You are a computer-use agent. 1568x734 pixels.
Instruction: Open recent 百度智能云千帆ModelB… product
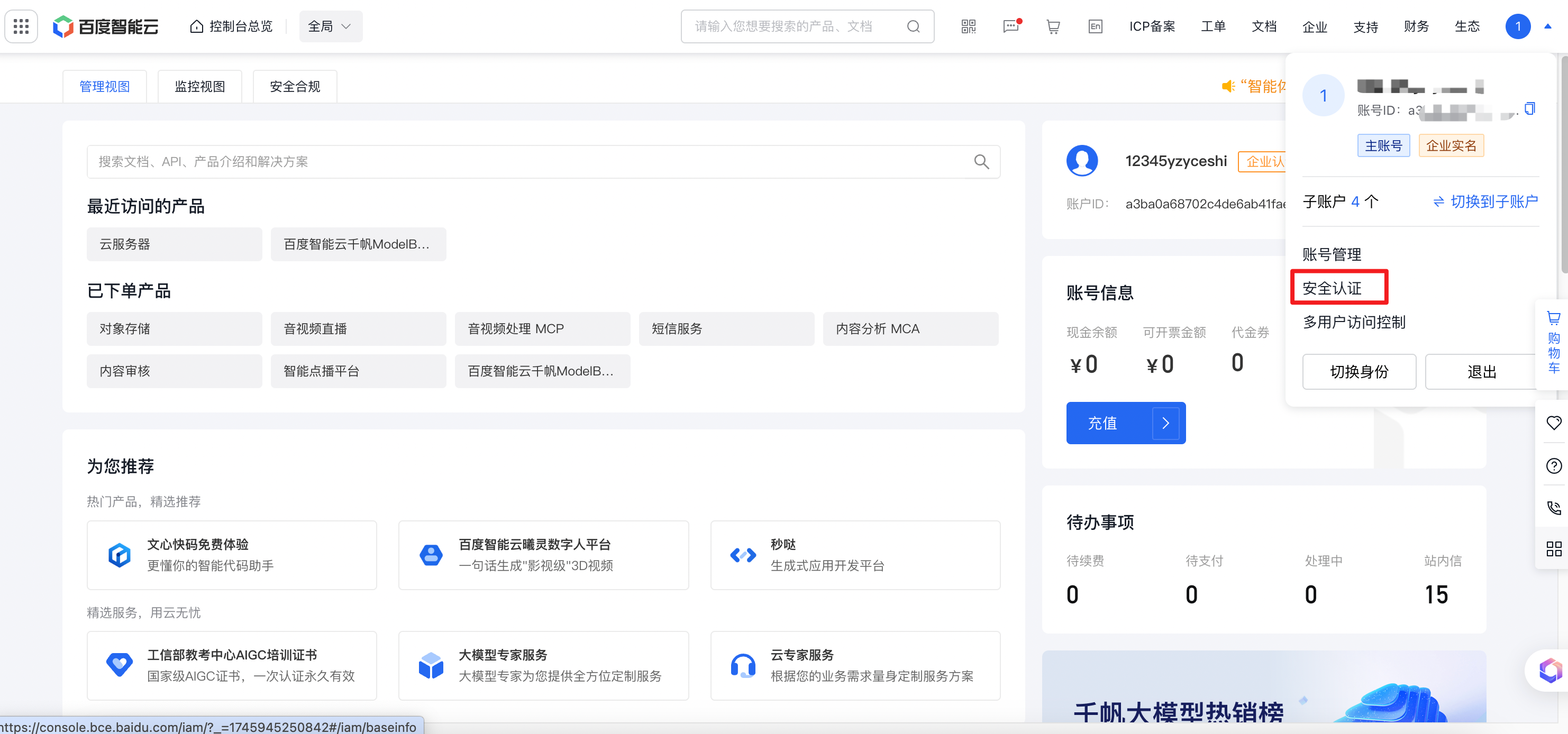358,244
